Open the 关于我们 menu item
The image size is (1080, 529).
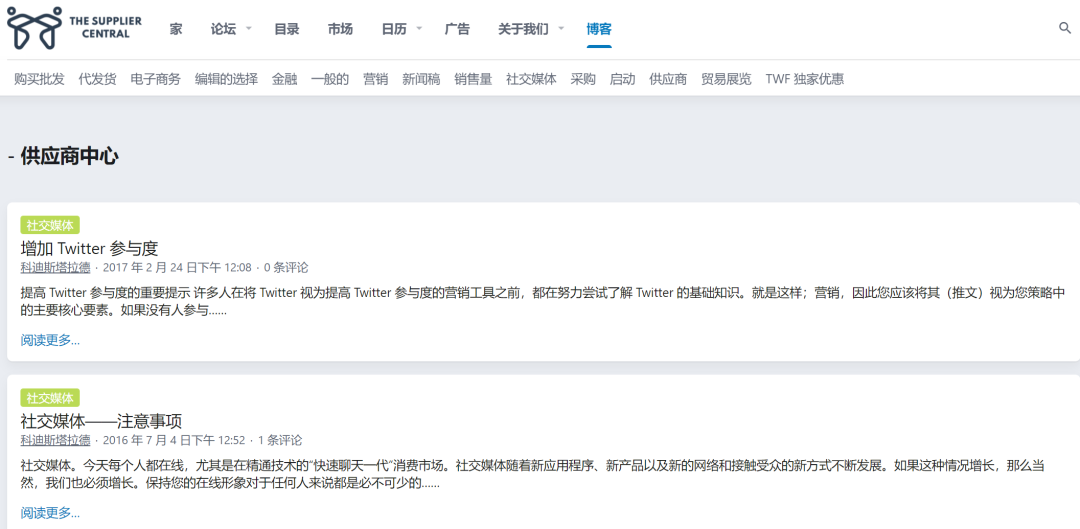523,29
